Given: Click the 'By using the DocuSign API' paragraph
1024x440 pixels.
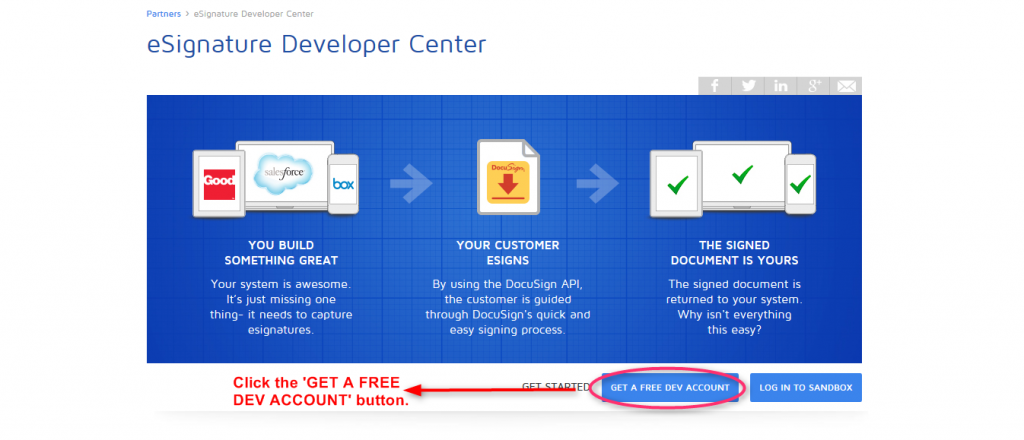Looking at the screenshot, I should (508, 307).
